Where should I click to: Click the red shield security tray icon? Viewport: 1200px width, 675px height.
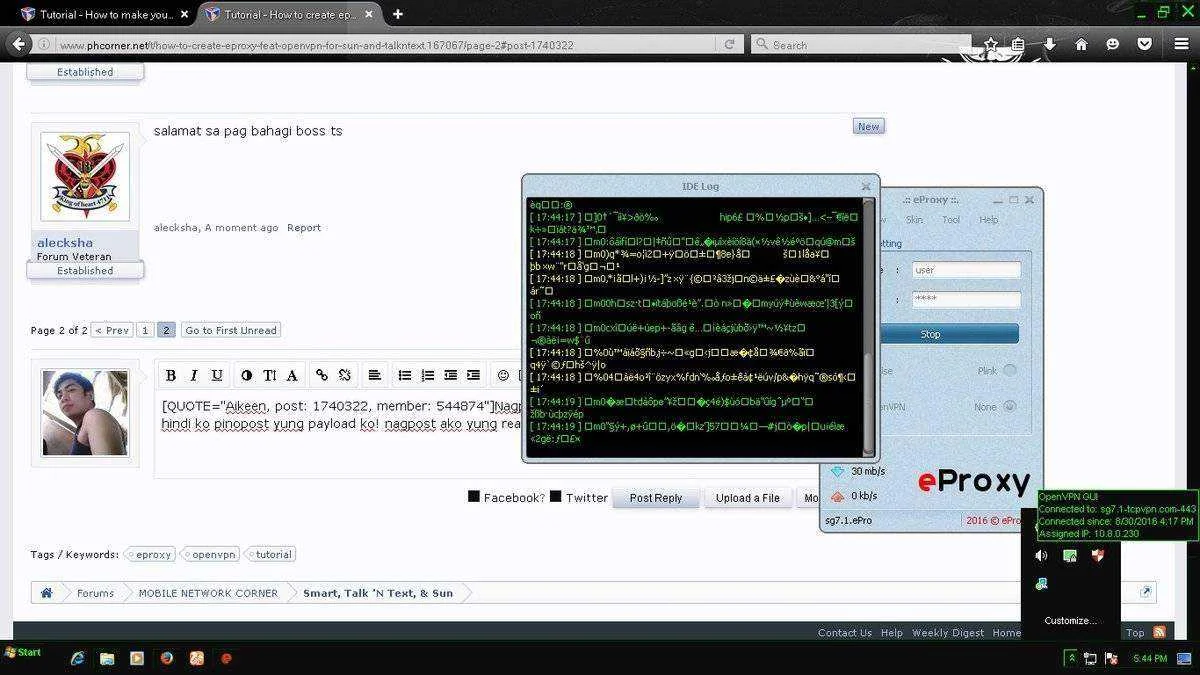(x=1098, y=555)
